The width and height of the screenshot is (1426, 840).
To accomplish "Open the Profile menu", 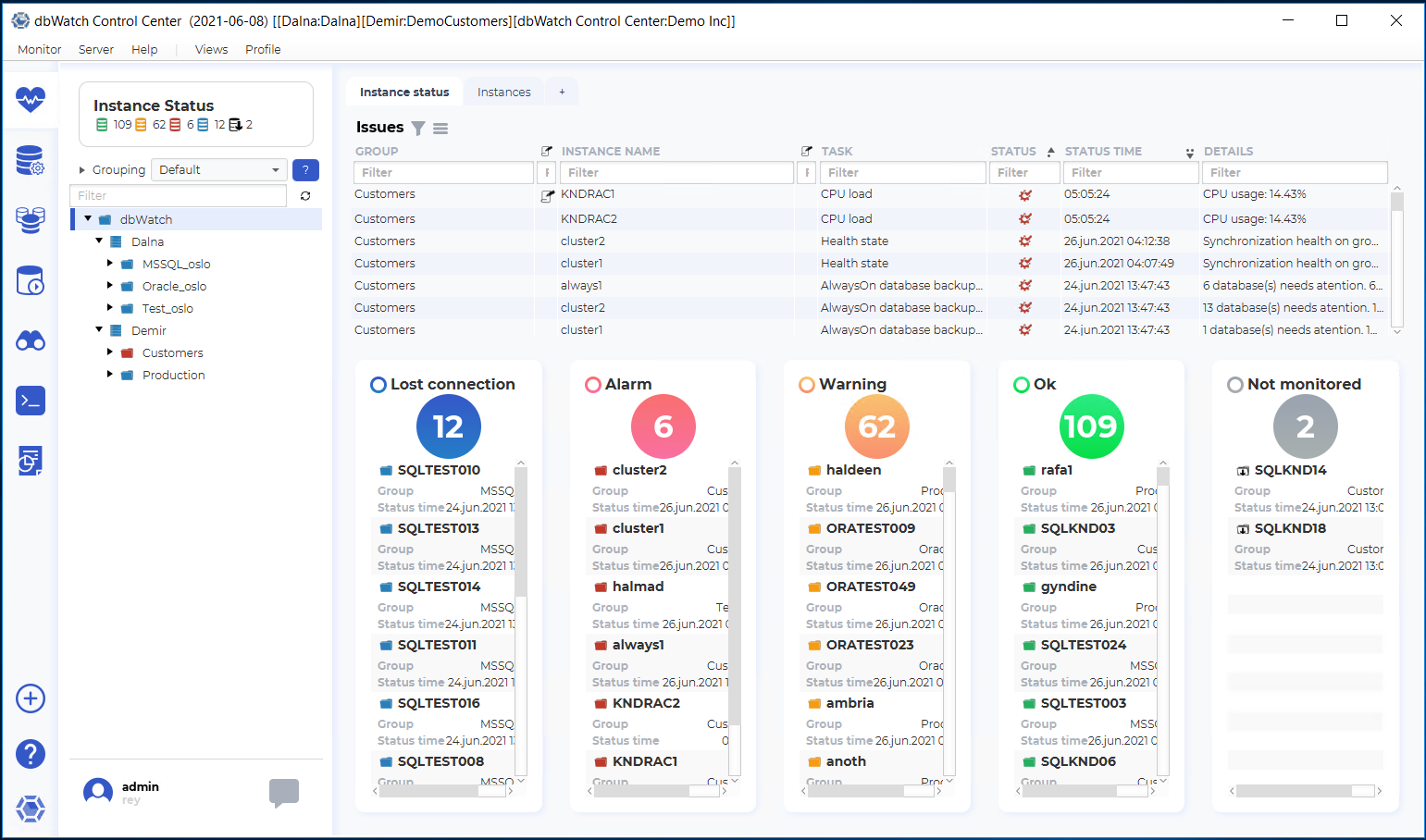I will 263,50.
